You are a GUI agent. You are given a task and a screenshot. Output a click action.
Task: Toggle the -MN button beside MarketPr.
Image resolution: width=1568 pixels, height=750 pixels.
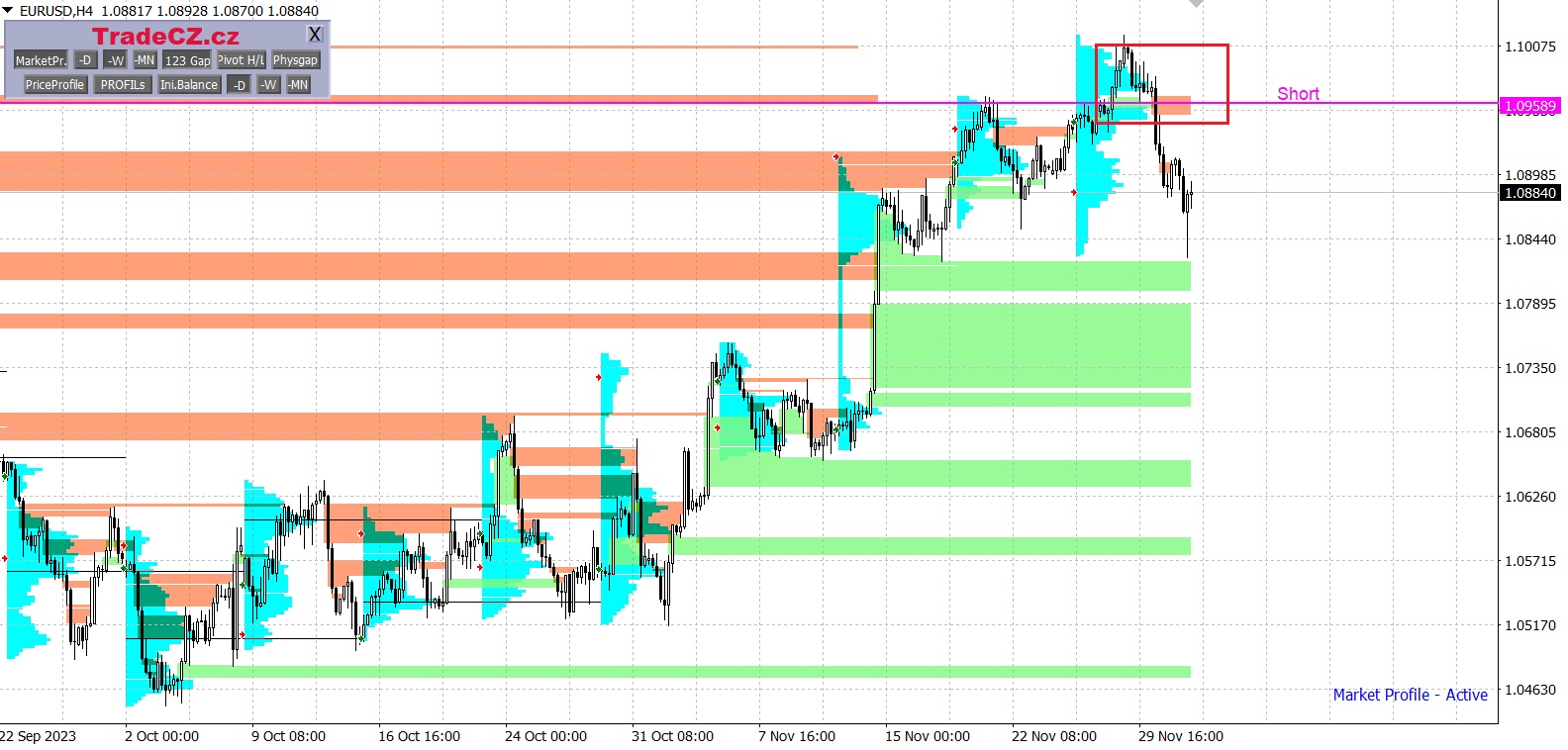click(145, 60)
